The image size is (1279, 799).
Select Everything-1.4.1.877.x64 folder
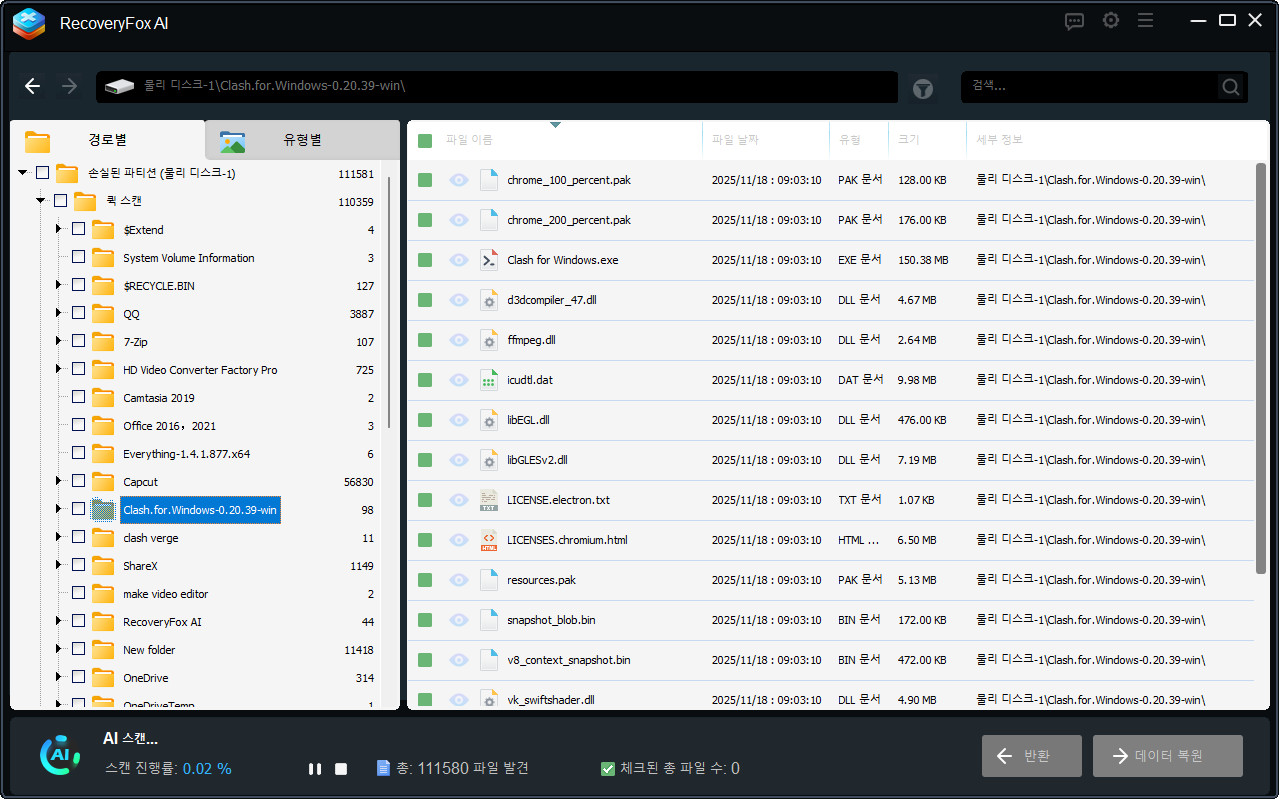coord(186,453)
